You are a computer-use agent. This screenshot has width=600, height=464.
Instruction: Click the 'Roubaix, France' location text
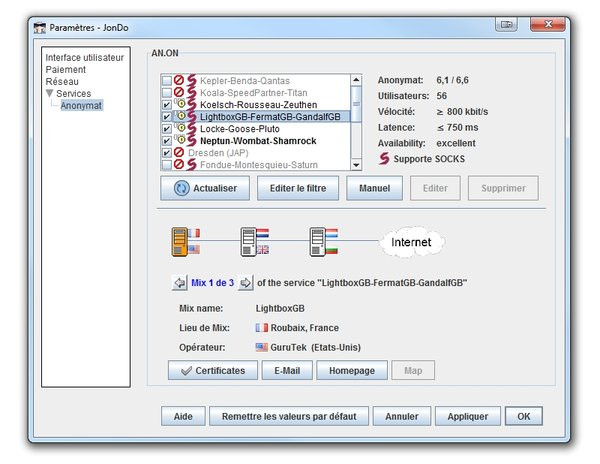tap(305, 328)
